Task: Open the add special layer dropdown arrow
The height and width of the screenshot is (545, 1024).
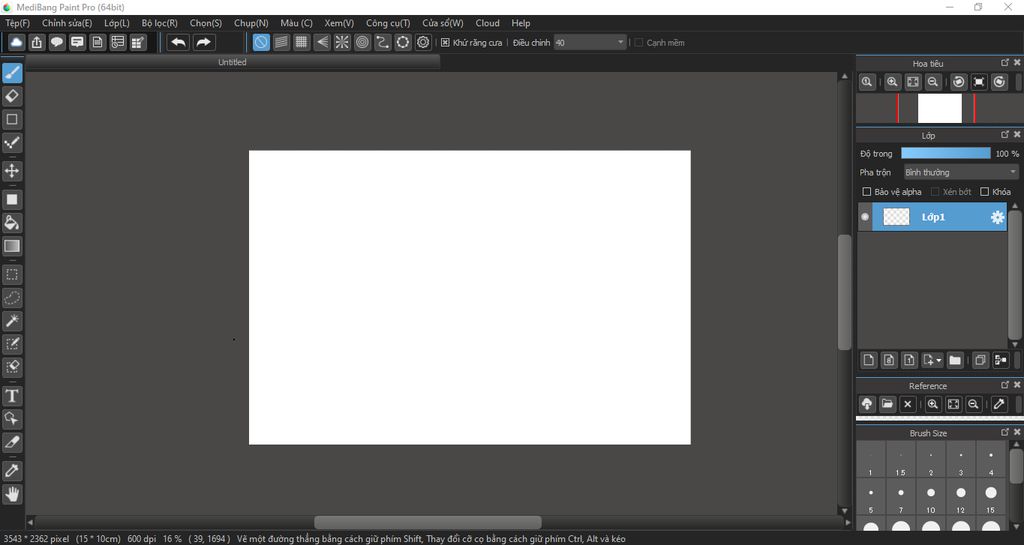Action: pos(939,360)
